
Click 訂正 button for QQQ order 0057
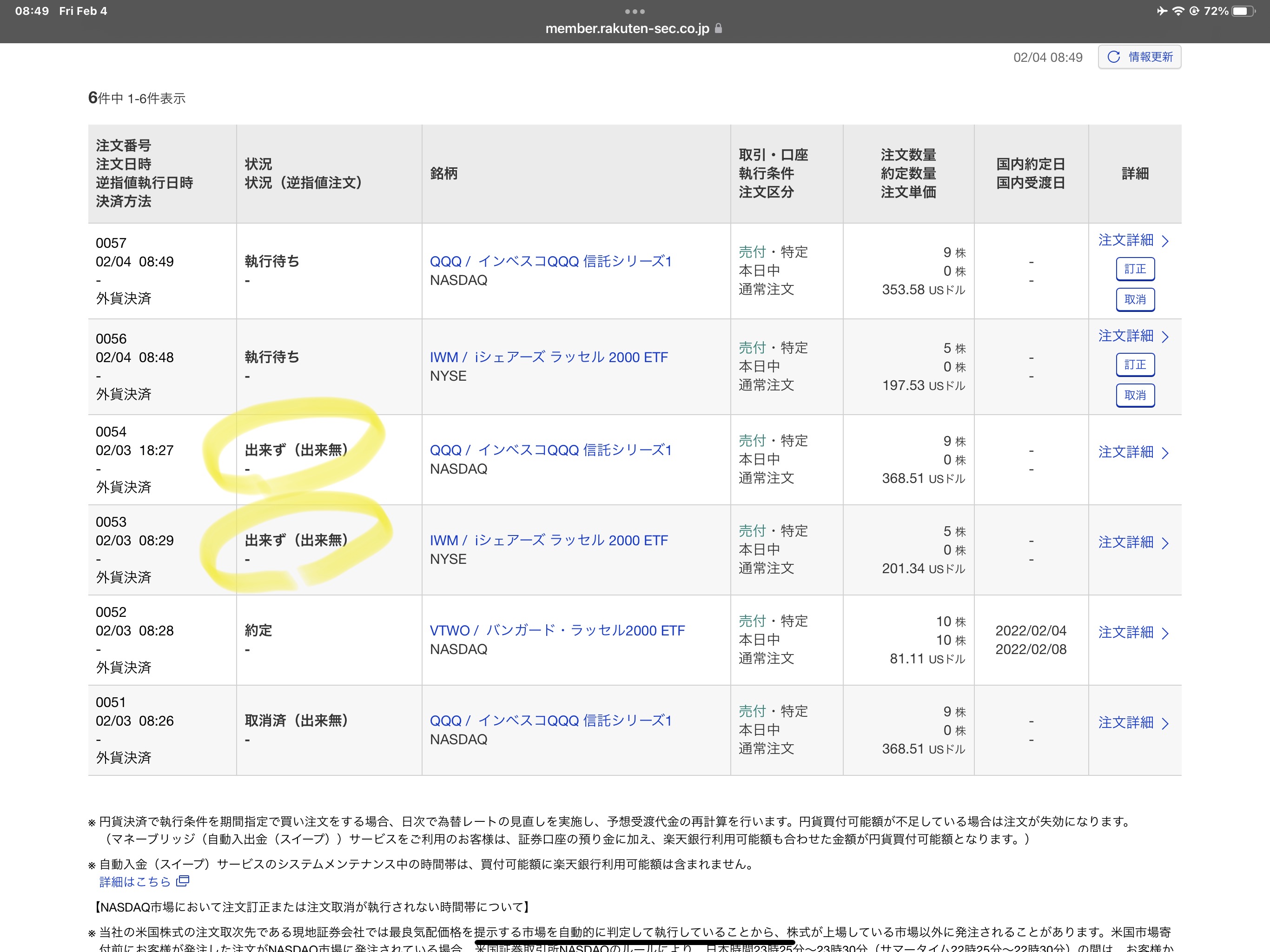1135,269
